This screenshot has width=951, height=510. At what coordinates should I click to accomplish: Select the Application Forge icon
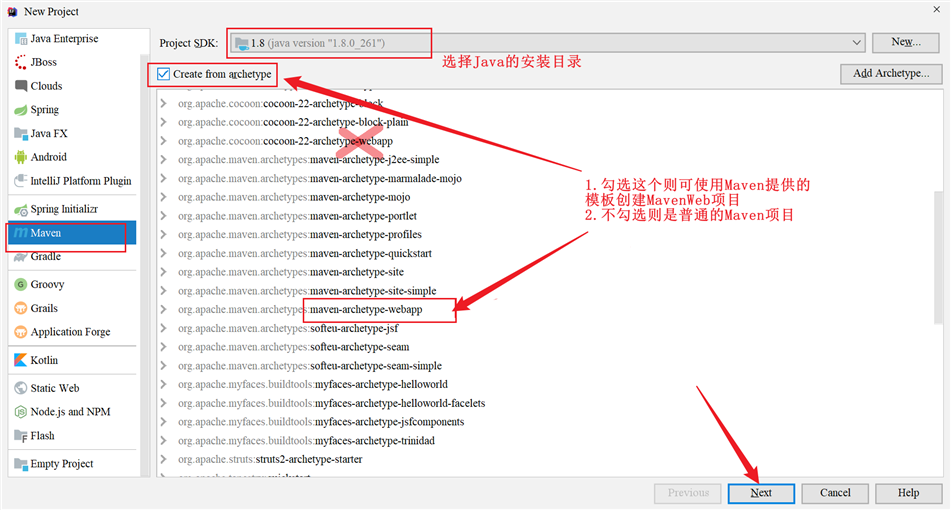[21, 332]
